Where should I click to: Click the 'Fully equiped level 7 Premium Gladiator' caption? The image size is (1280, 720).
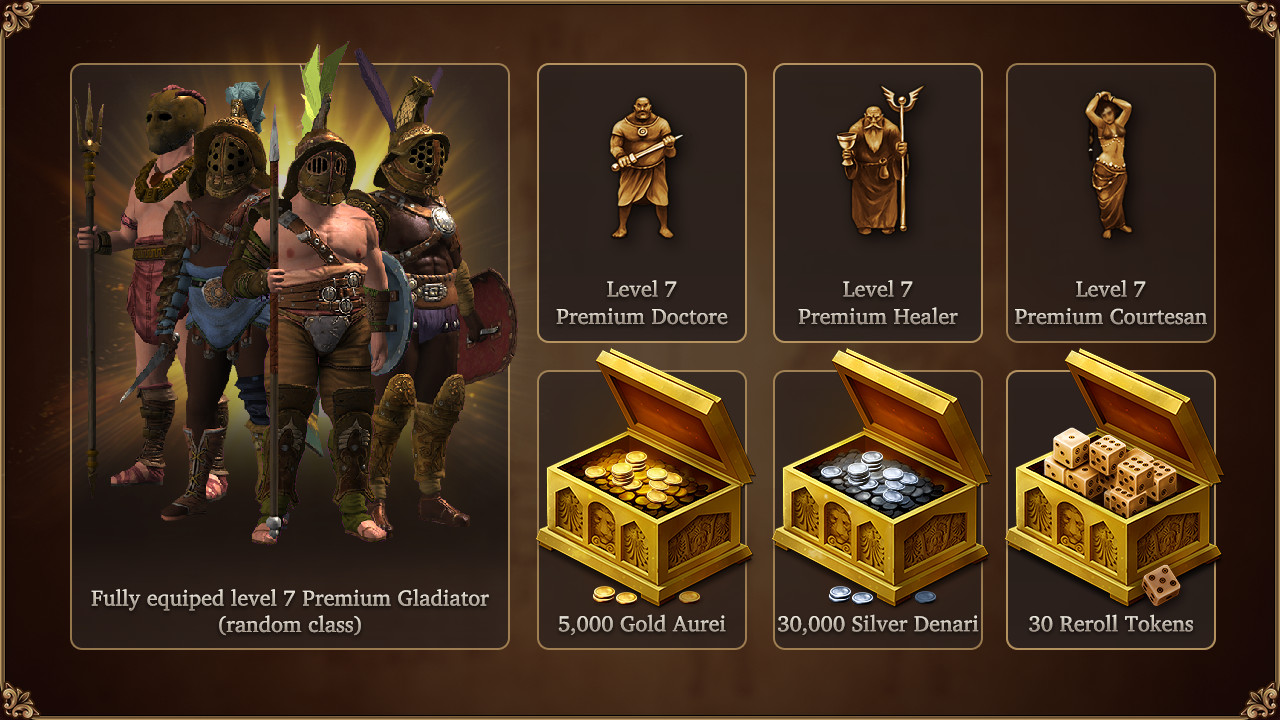(290, 599)
